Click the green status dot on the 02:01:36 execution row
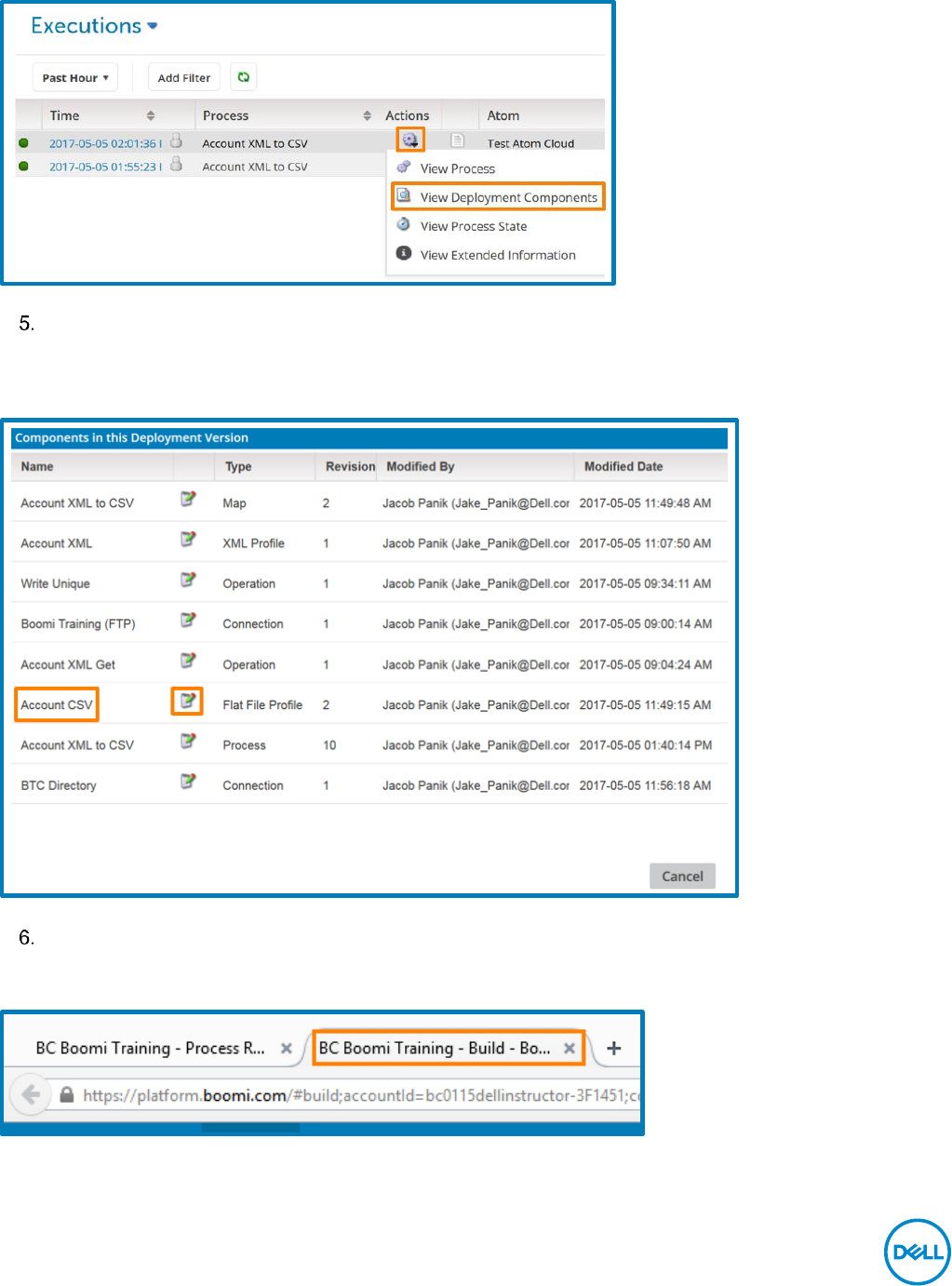952x1286 pixels. click(x=24, y=142)
